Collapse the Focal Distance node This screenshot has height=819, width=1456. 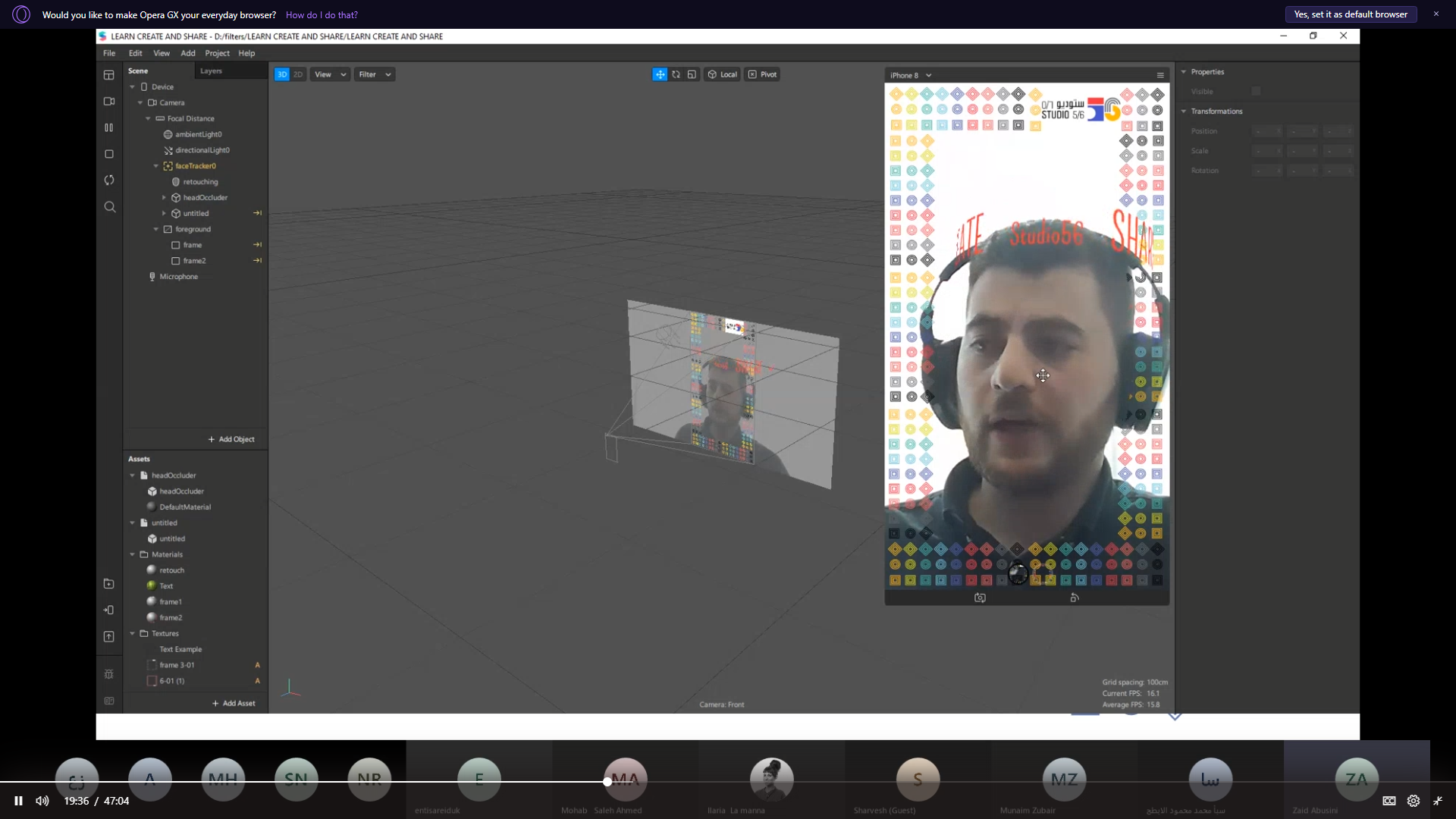tap(148, 119)
